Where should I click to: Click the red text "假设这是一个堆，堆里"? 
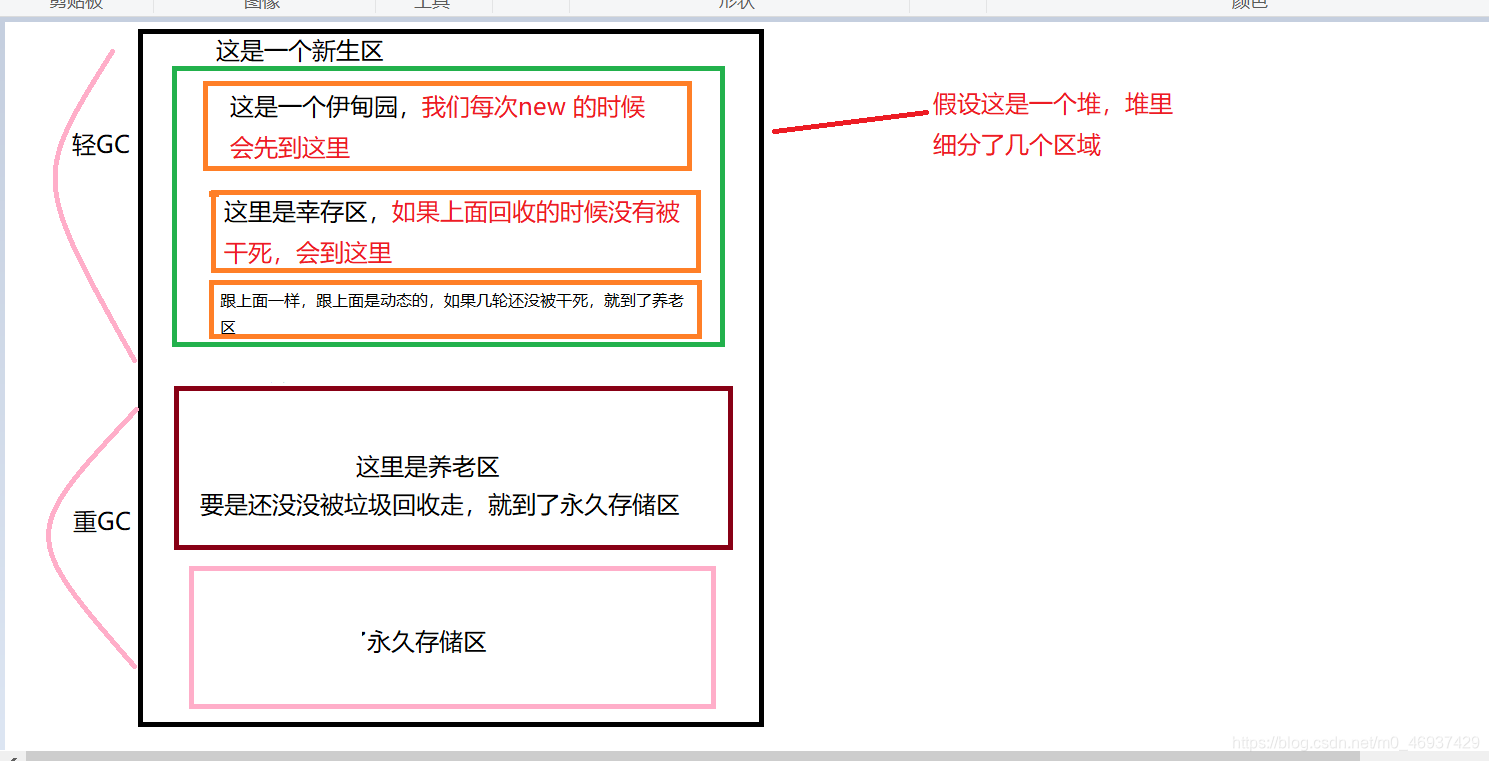coord(1053,104)
